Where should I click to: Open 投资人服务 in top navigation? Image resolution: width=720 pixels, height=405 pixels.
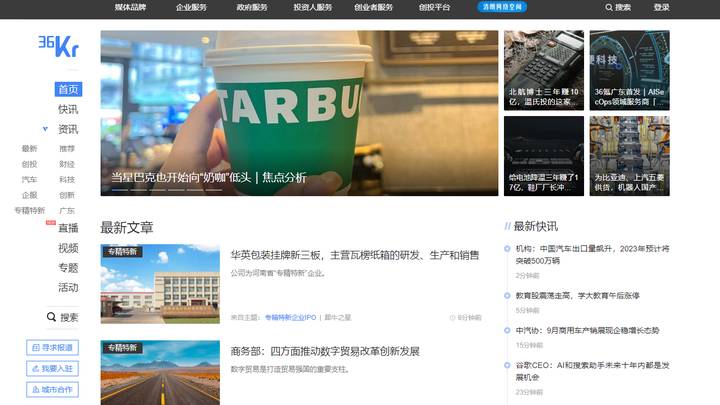[313, 7]
